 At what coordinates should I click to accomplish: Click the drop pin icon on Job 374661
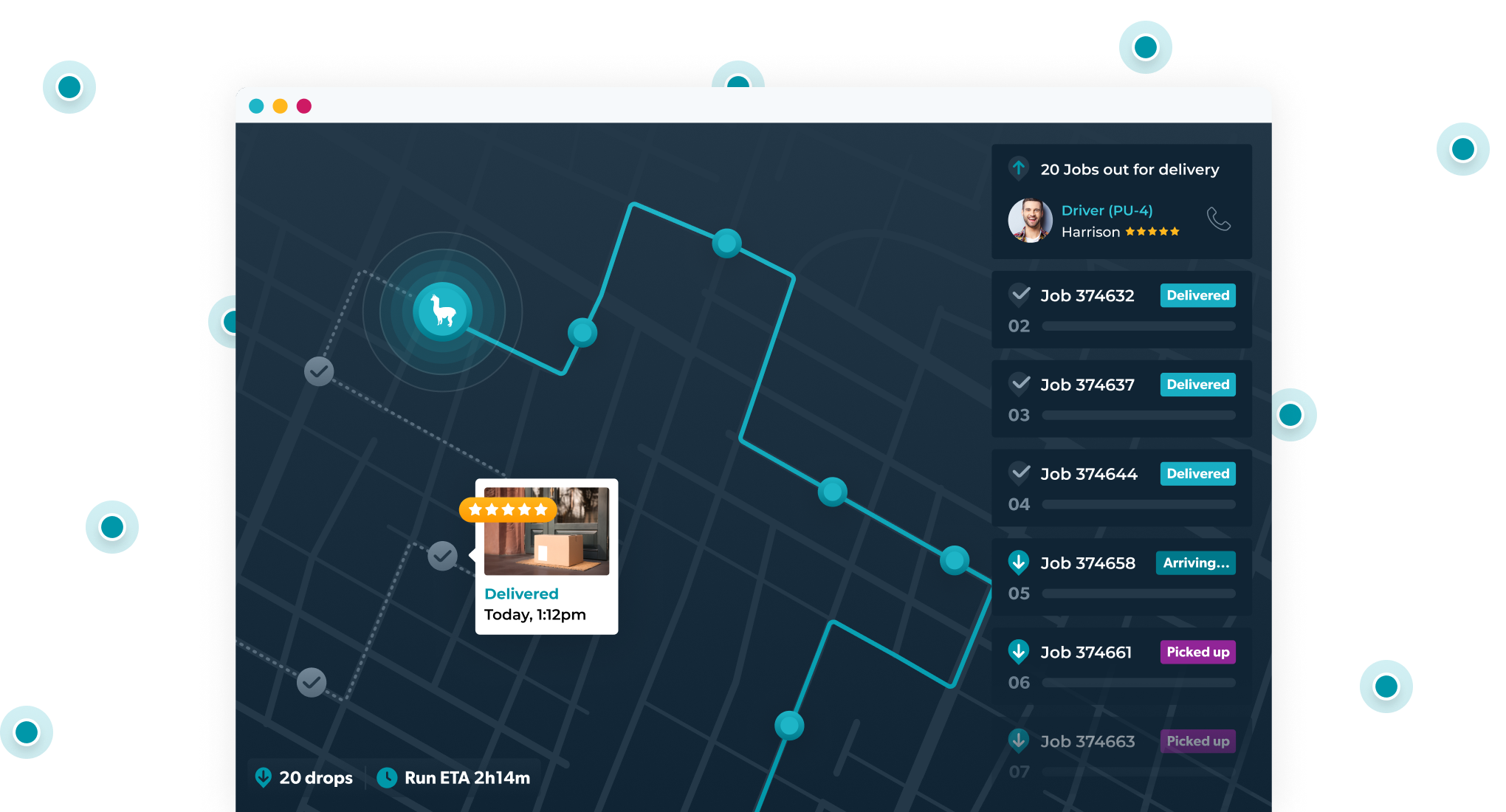[1020, 652]
